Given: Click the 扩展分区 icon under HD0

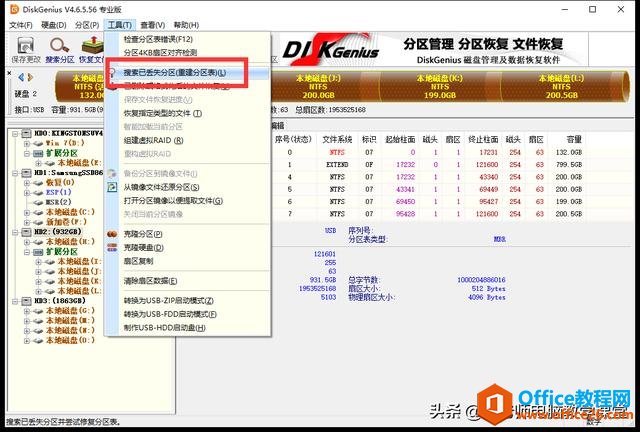Looking at the screenshot, I should point(38,153).
